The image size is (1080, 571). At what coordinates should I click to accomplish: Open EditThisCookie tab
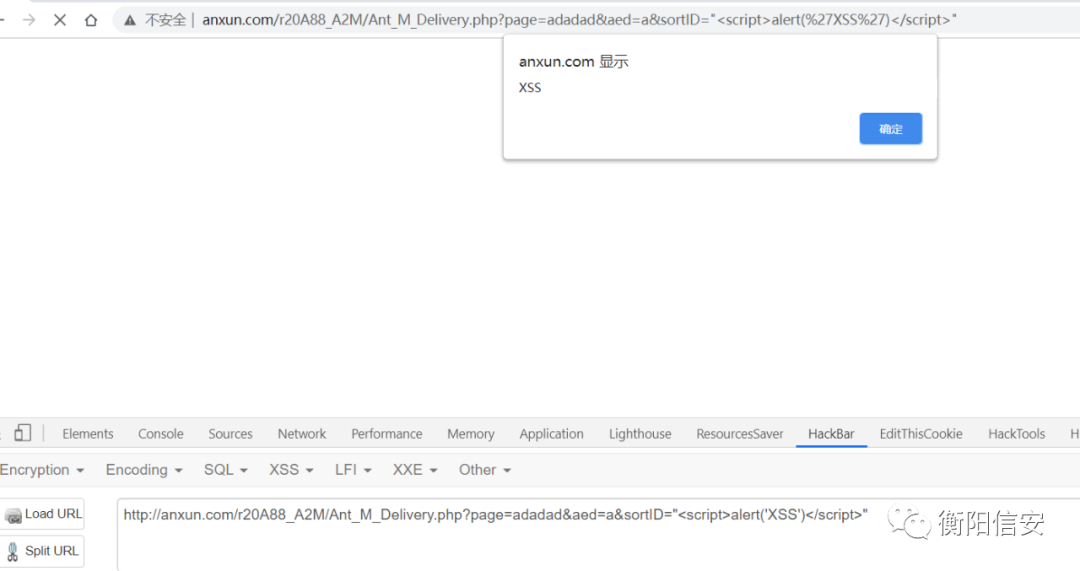click(921, 434)
